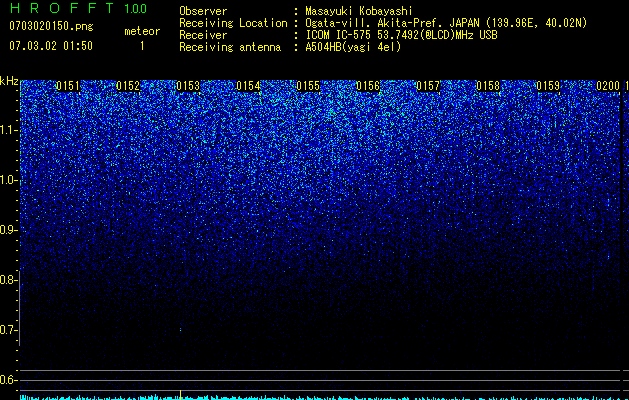Click time marker 0200

coord(608,86)
